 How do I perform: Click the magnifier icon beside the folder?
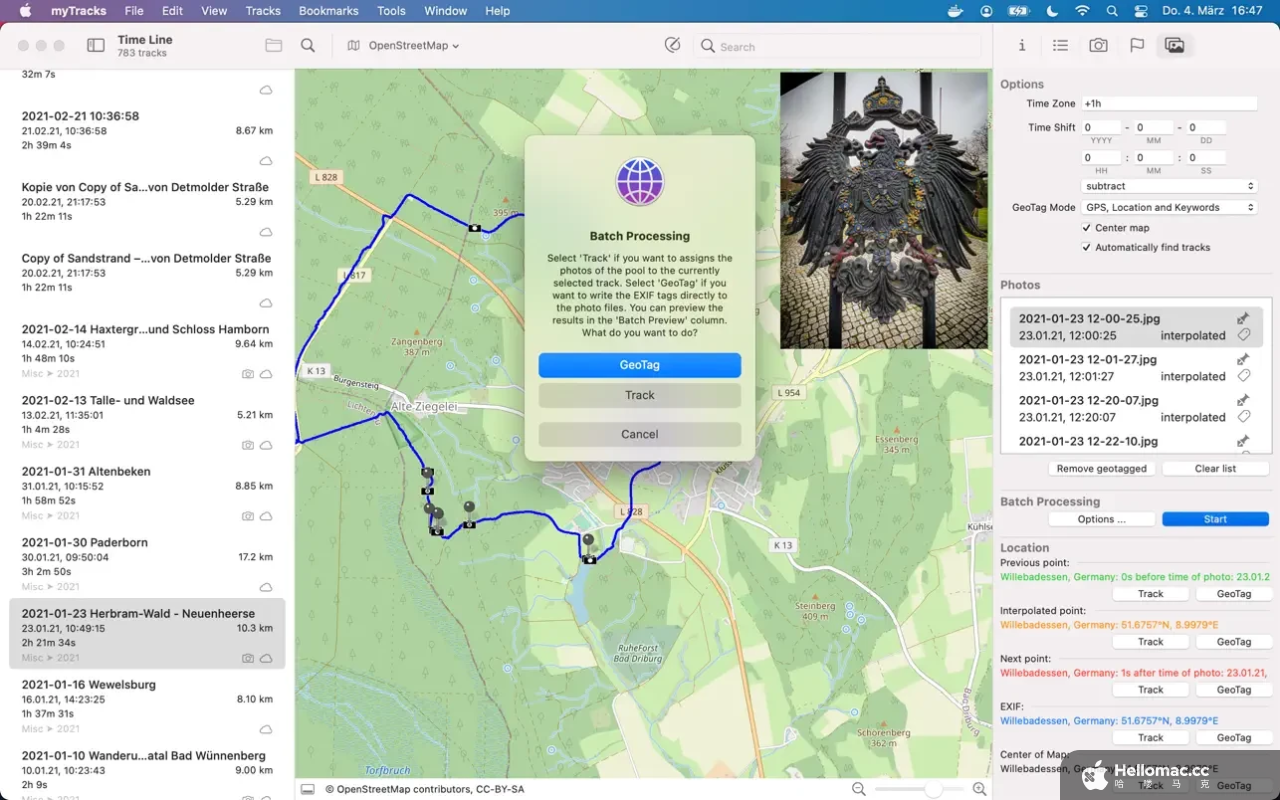tap(308, 46)
